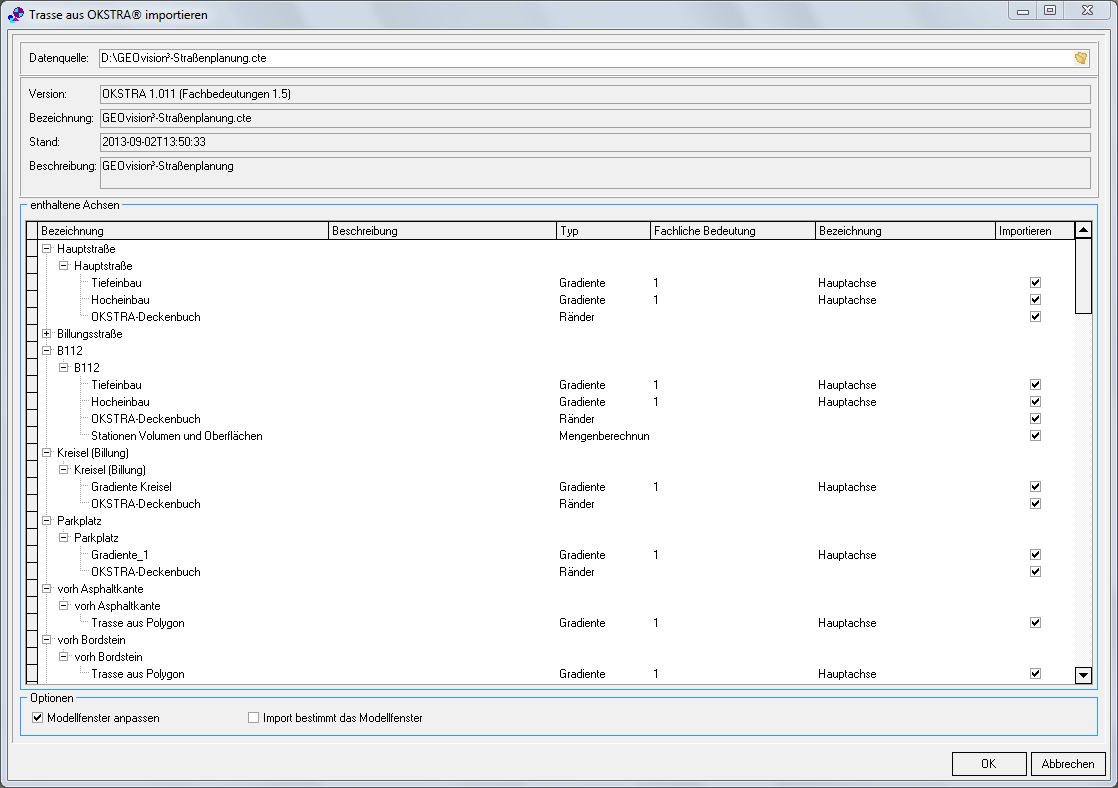This screenshot has height=788, width=1118.
Task: Uncheck import for Gradiente Kreisel
Action: pos(1035,487)
